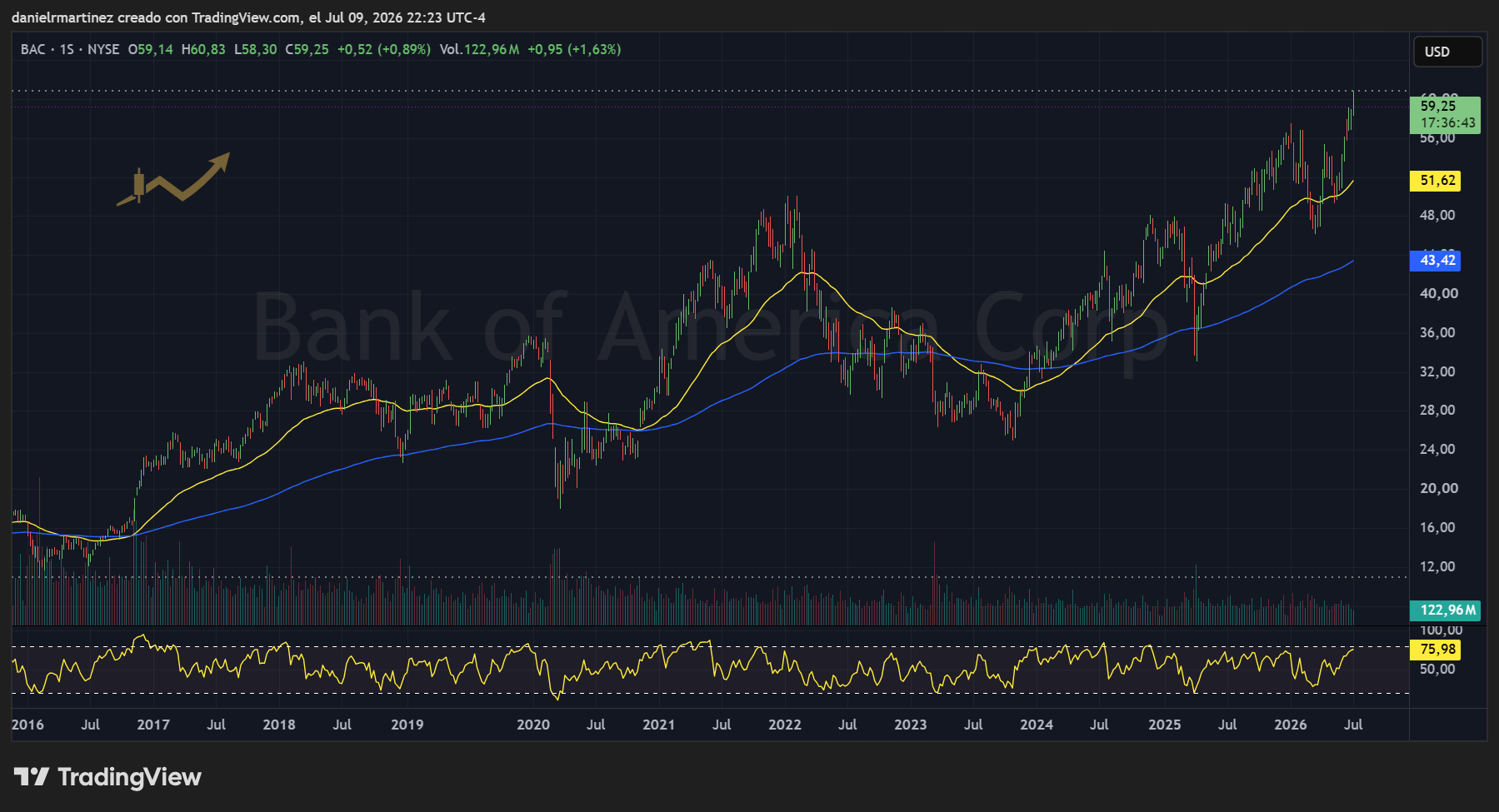Select the 1S interval in the legend

67,49
